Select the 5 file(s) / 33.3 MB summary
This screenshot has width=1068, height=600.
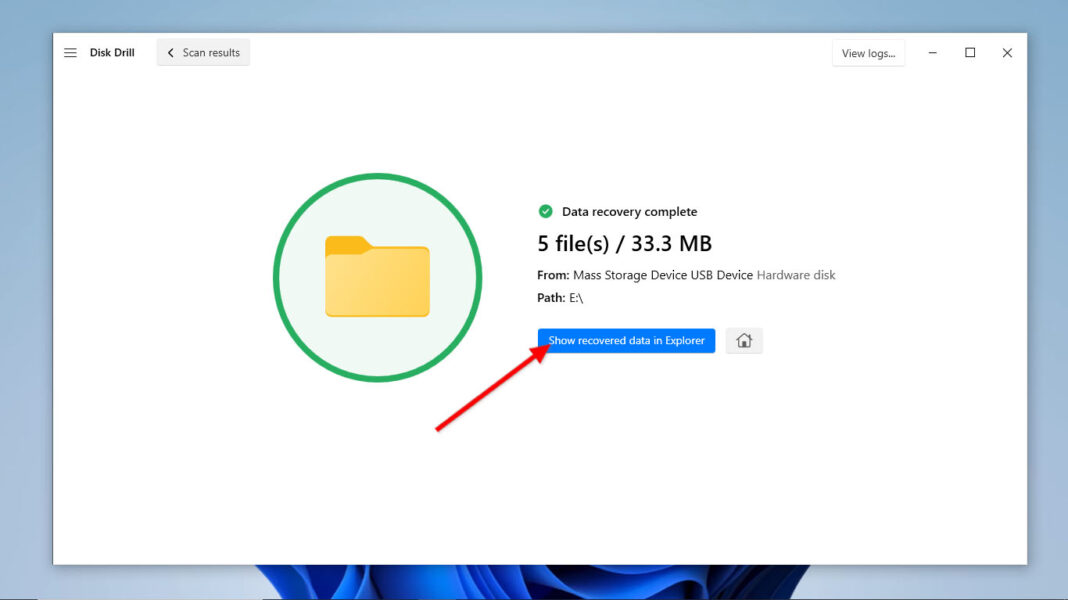[x=623, y=243]
